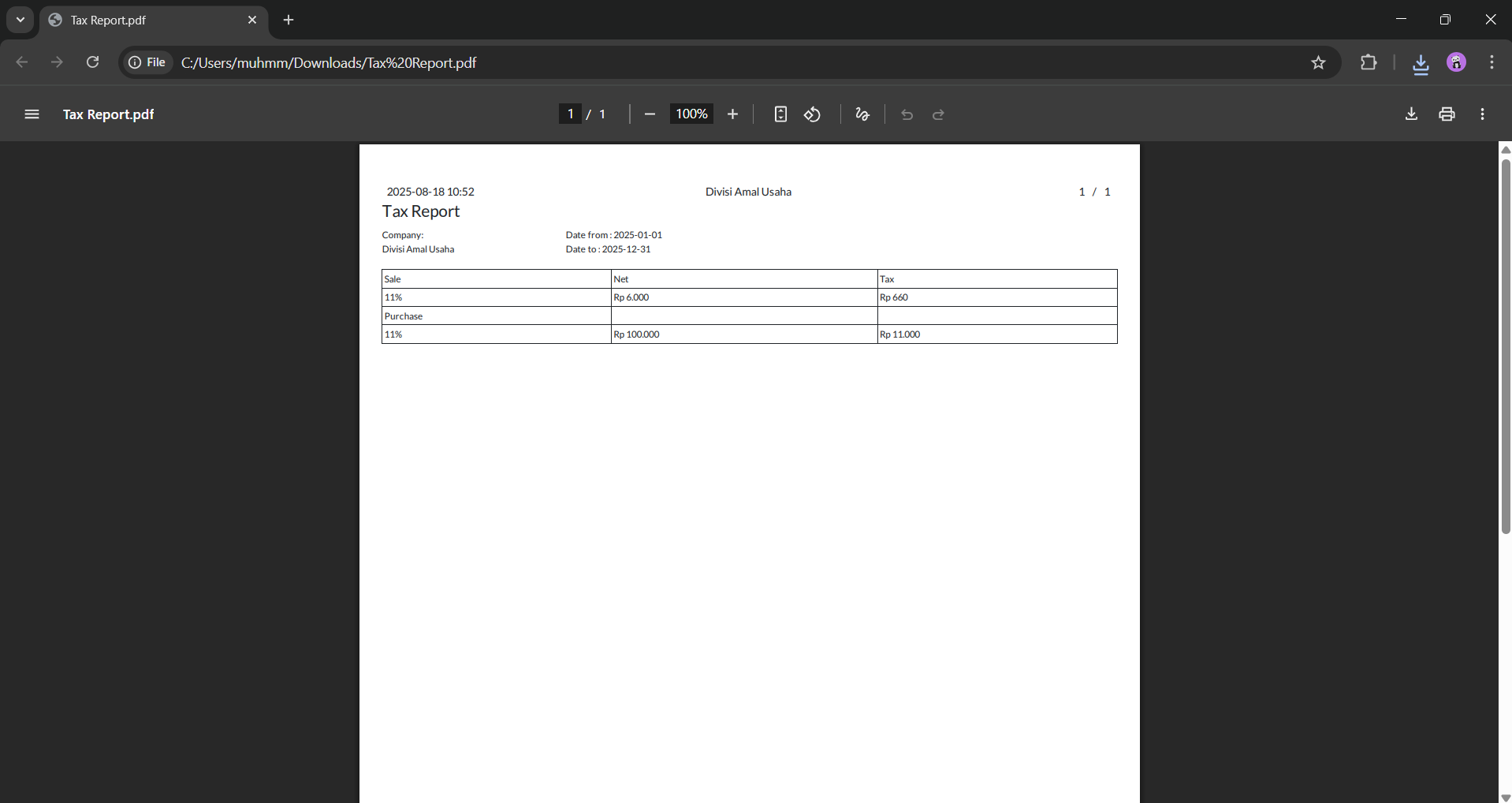Click the zoom in plus button

[732, 114]
